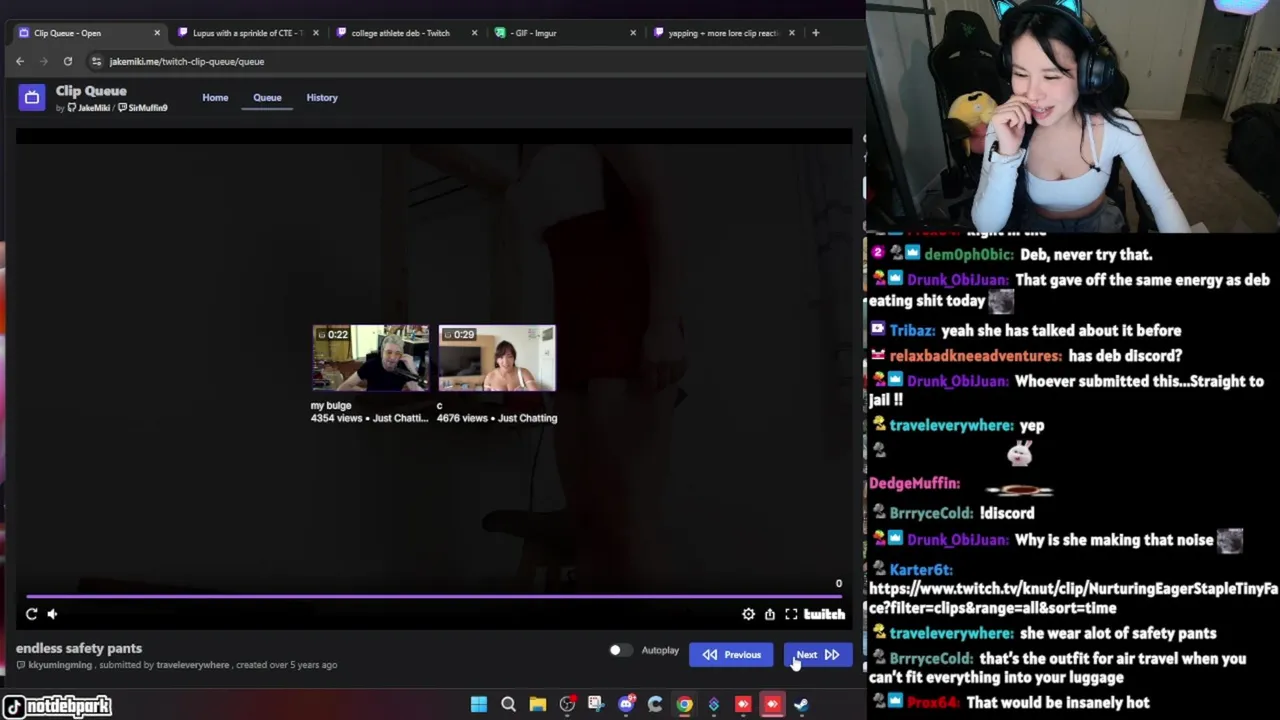Open OBS Studio from the taskbar
Image resolution: width=1280 pixels, height=720 pixels.
[567, 704]
